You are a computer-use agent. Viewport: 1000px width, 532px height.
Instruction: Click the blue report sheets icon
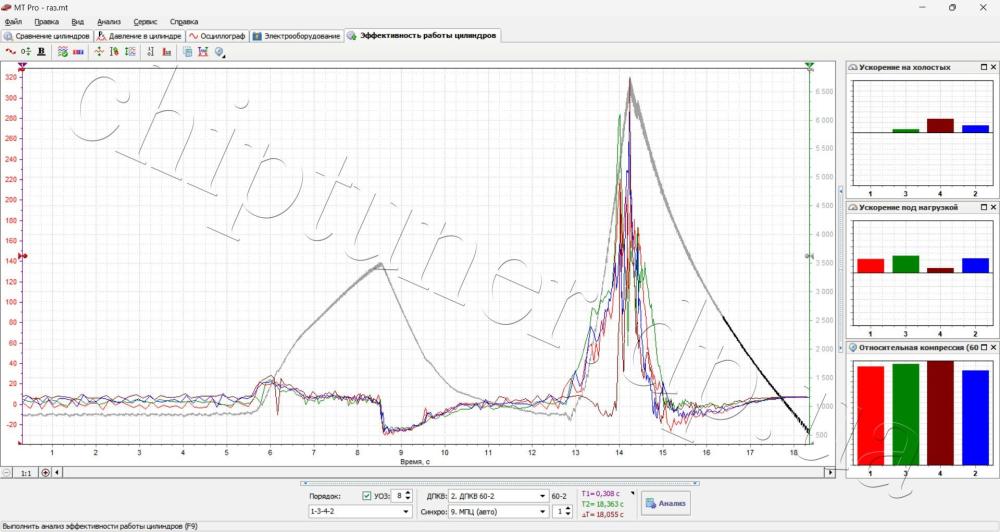coord(188,52)
